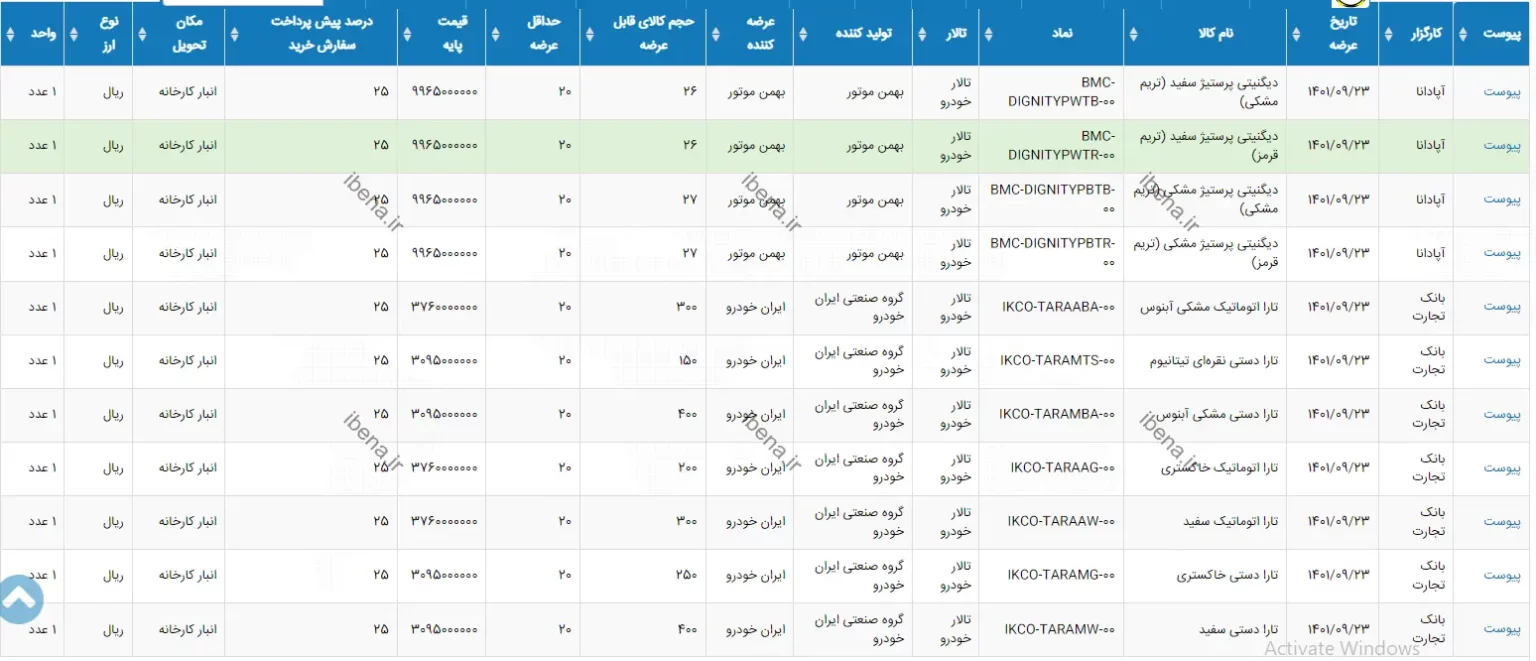Sort table by قیمت پایه column icon

(x=407, y=33)
